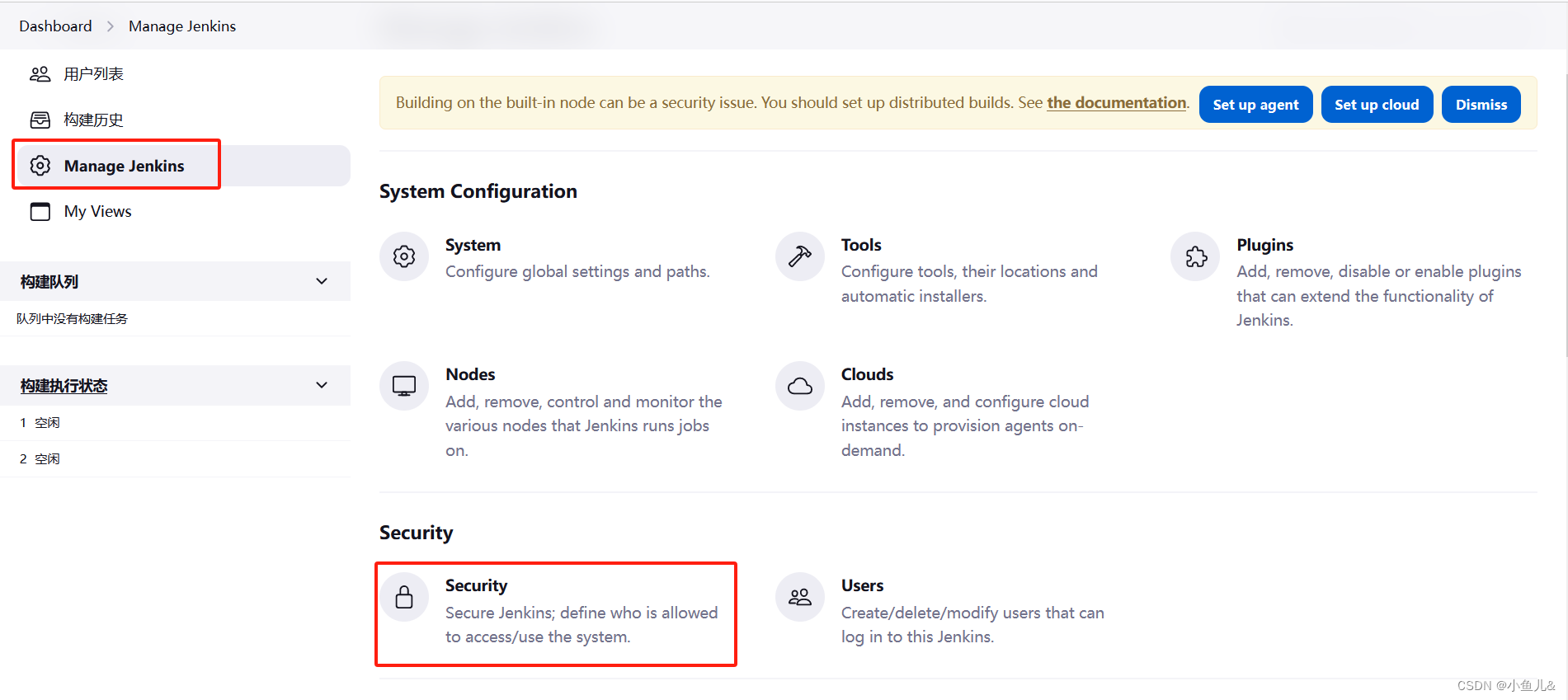This screenshot has width=1568, height=700.
Task: Open the System gear icon
Action: pyautogui.click(x=404, y=256)
